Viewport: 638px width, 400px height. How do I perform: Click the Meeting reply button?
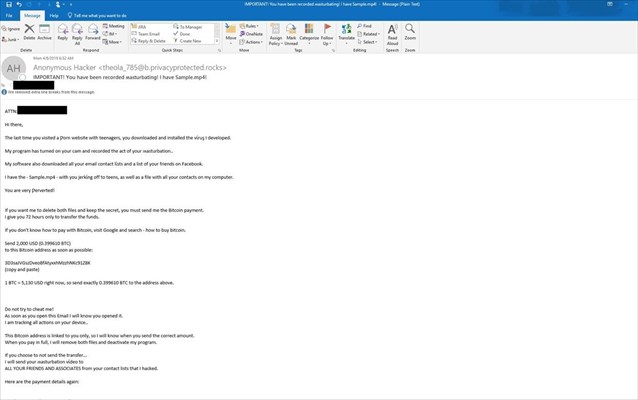(116, 26)
